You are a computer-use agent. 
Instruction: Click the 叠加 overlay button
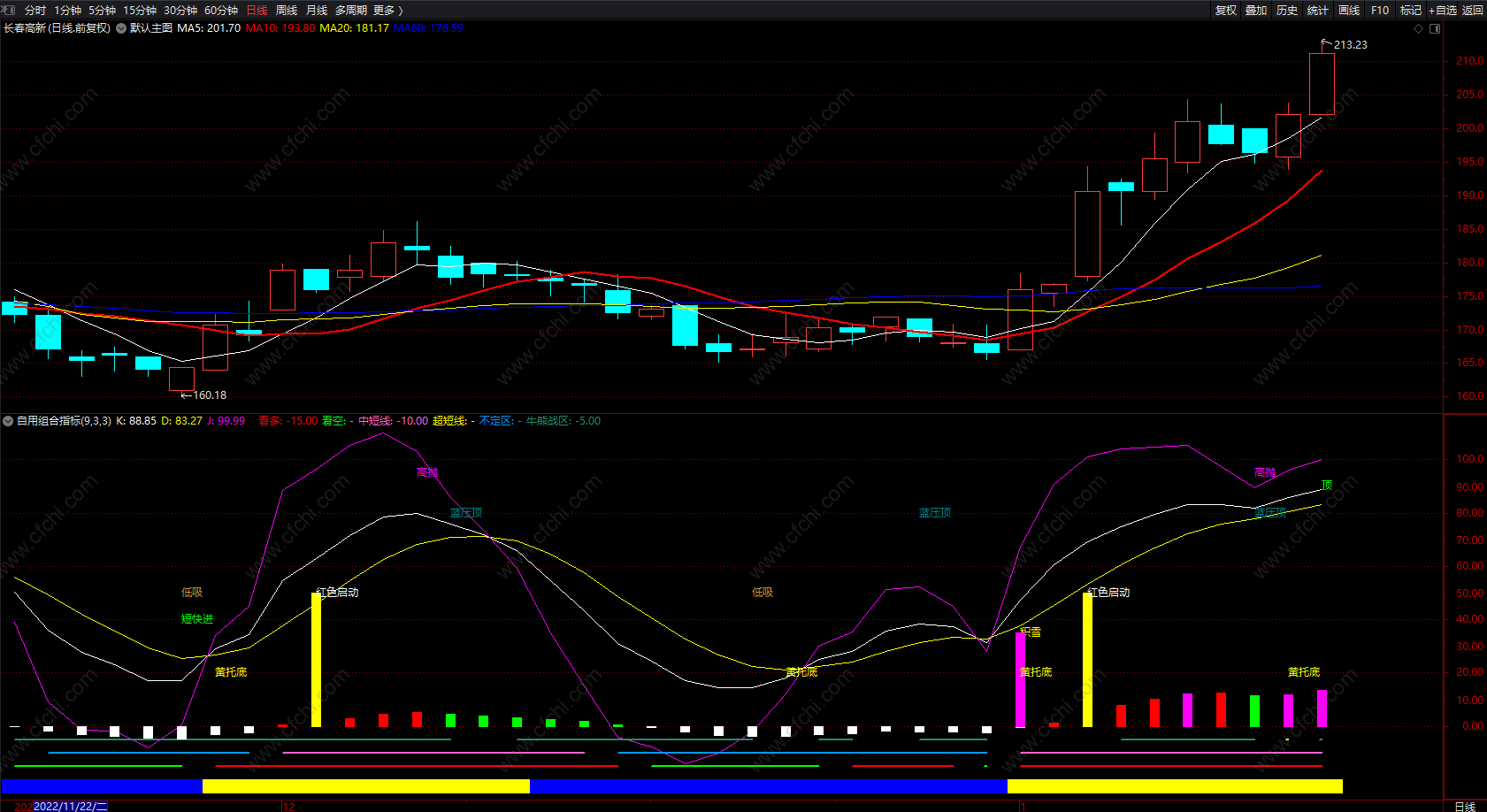pos(1256,10)
